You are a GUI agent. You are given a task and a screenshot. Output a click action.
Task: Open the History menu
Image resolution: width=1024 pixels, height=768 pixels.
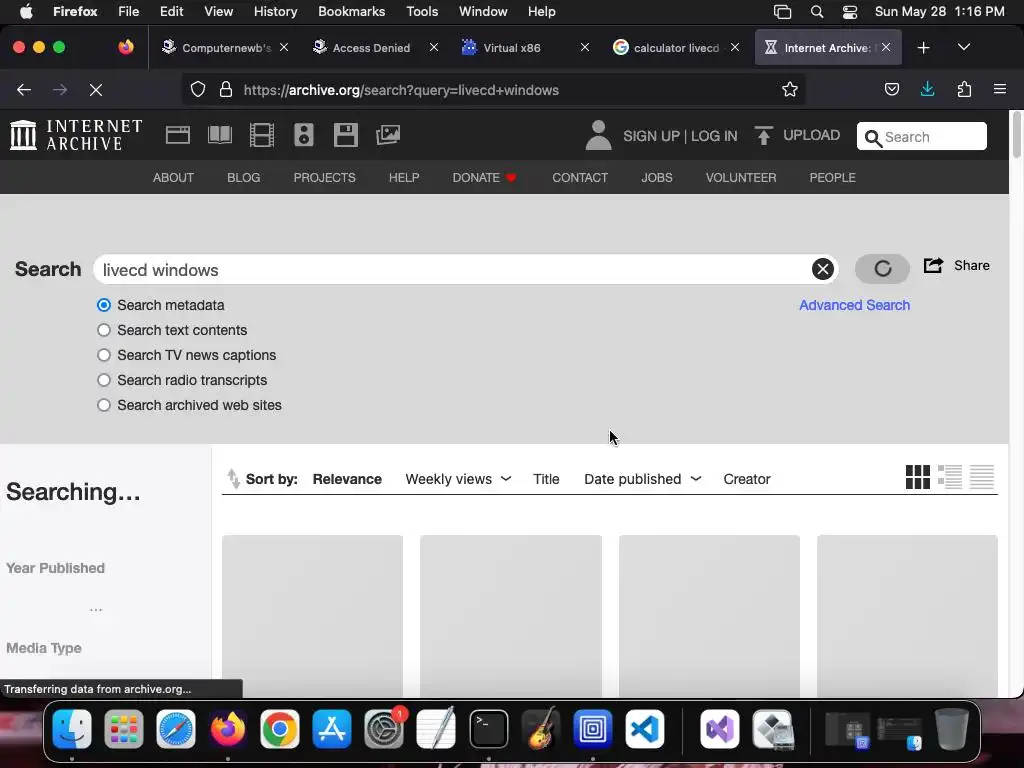(x=275, y=11)
